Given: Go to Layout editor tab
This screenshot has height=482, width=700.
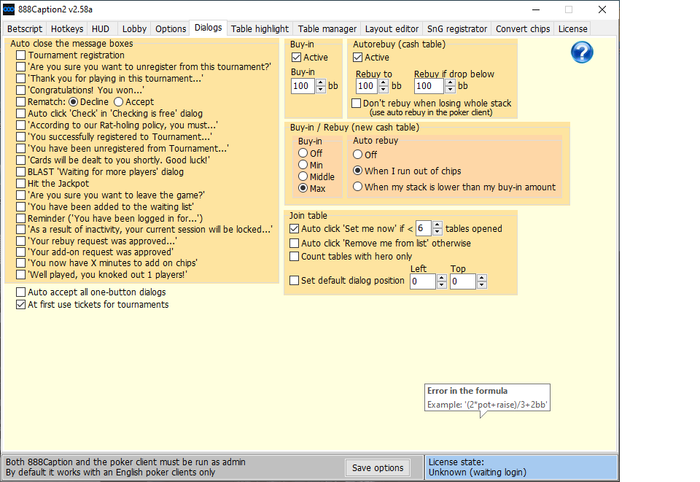Looking at the screenshot, I should [x=392, y=29].
